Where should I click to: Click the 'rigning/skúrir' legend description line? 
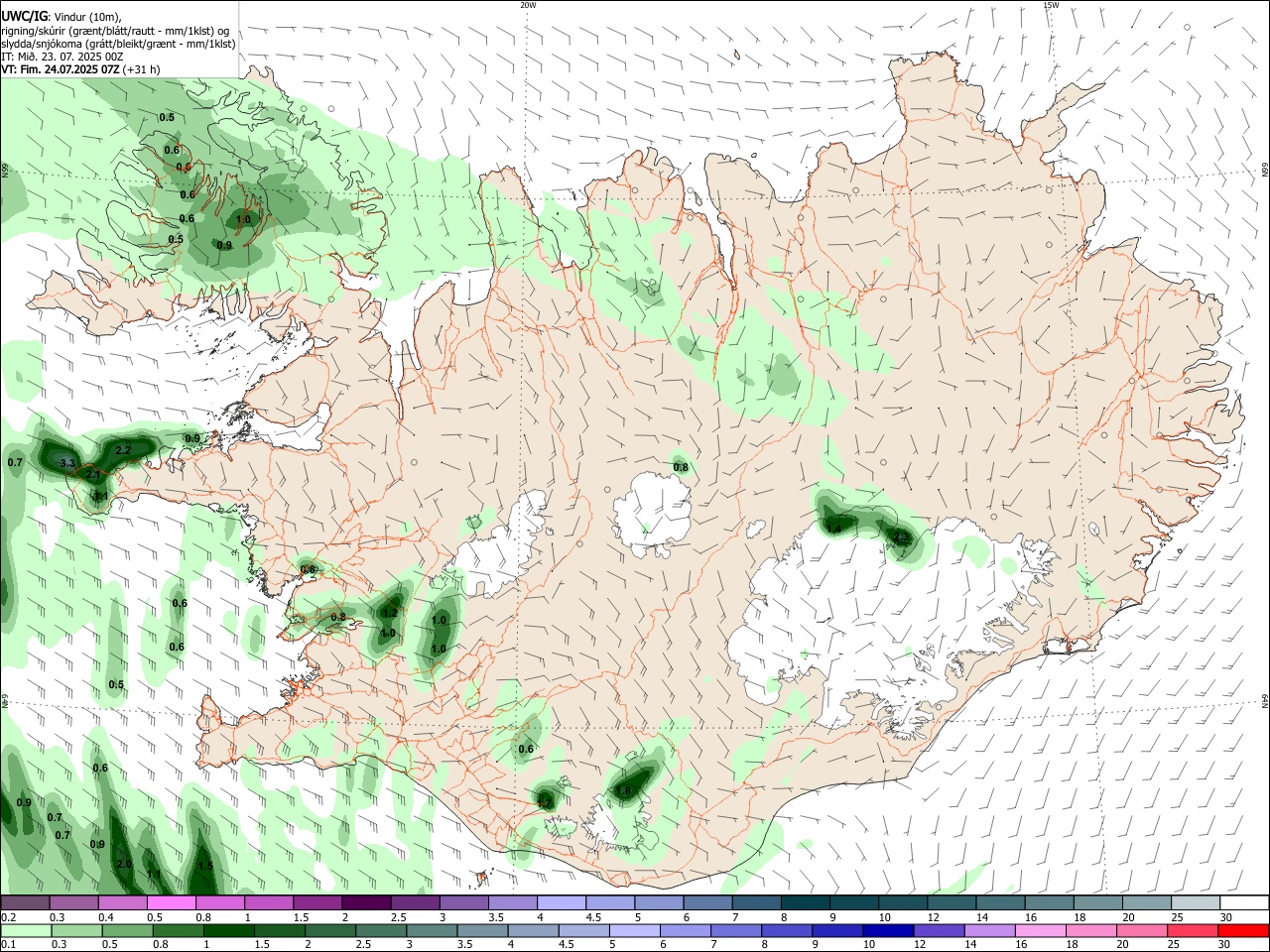[115, 31]
